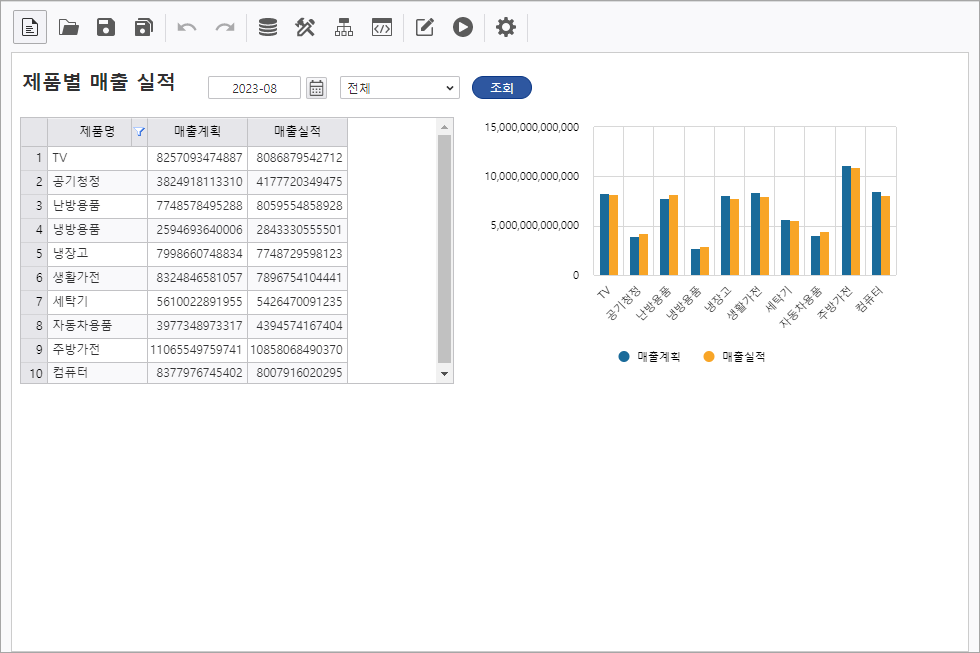Click row number 5 header
The height and width of the screenshot is (653, 980).
tap(34, 254)
